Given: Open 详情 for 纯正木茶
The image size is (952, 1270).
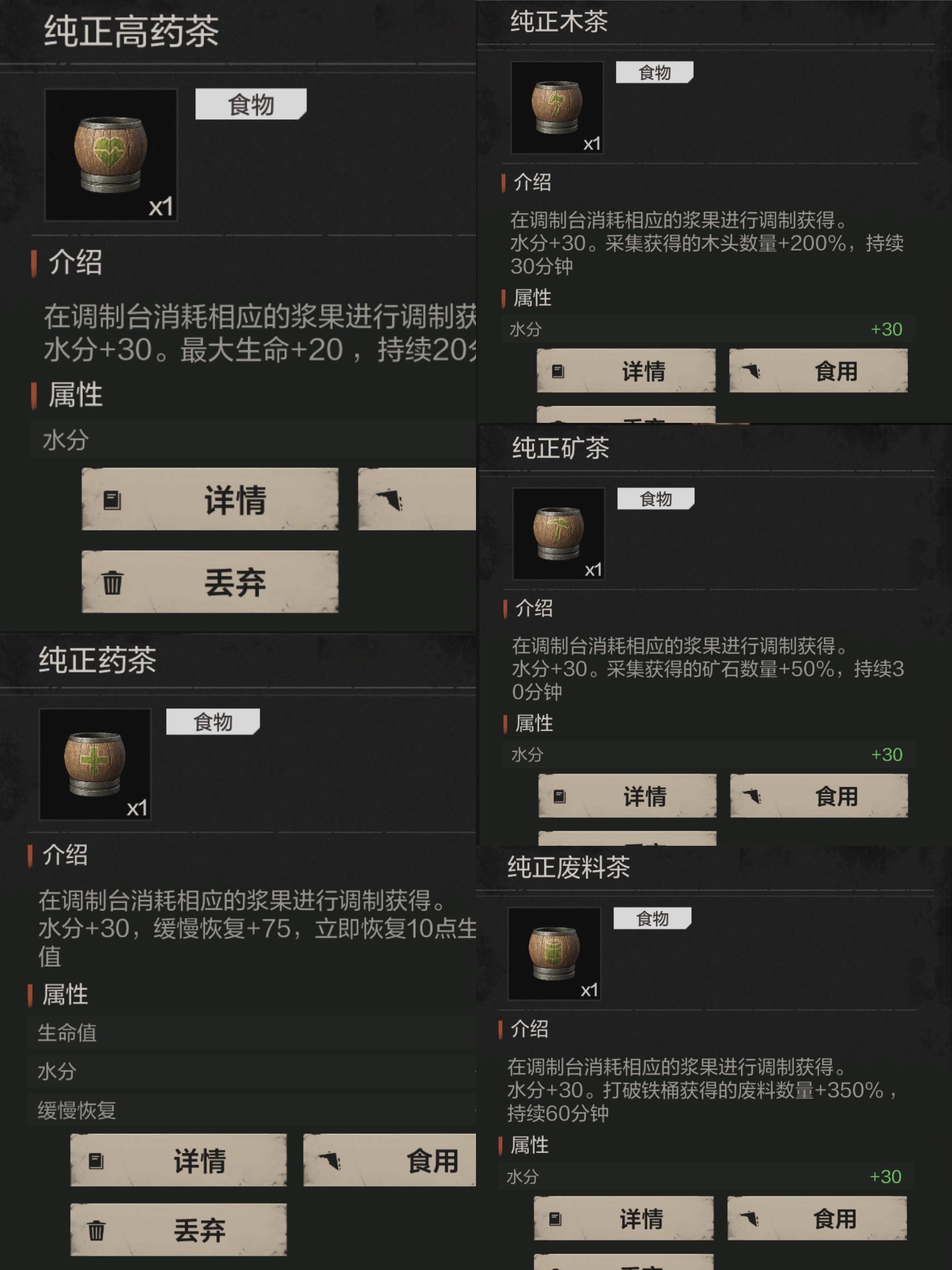Looking at the screenshot, I should pos(626,371).
